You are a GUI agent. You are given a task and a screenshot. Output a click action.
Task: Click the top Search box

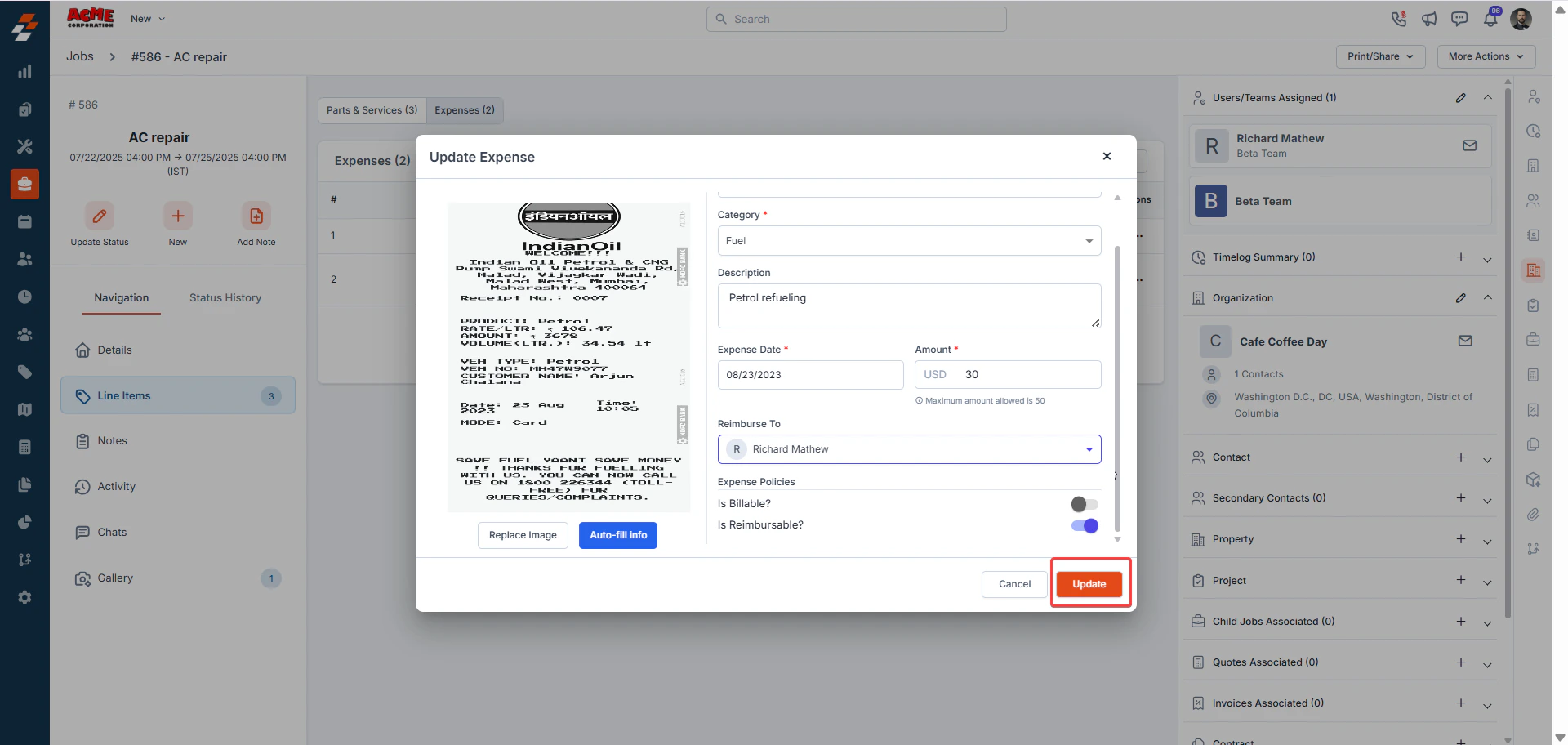(856, 19)
